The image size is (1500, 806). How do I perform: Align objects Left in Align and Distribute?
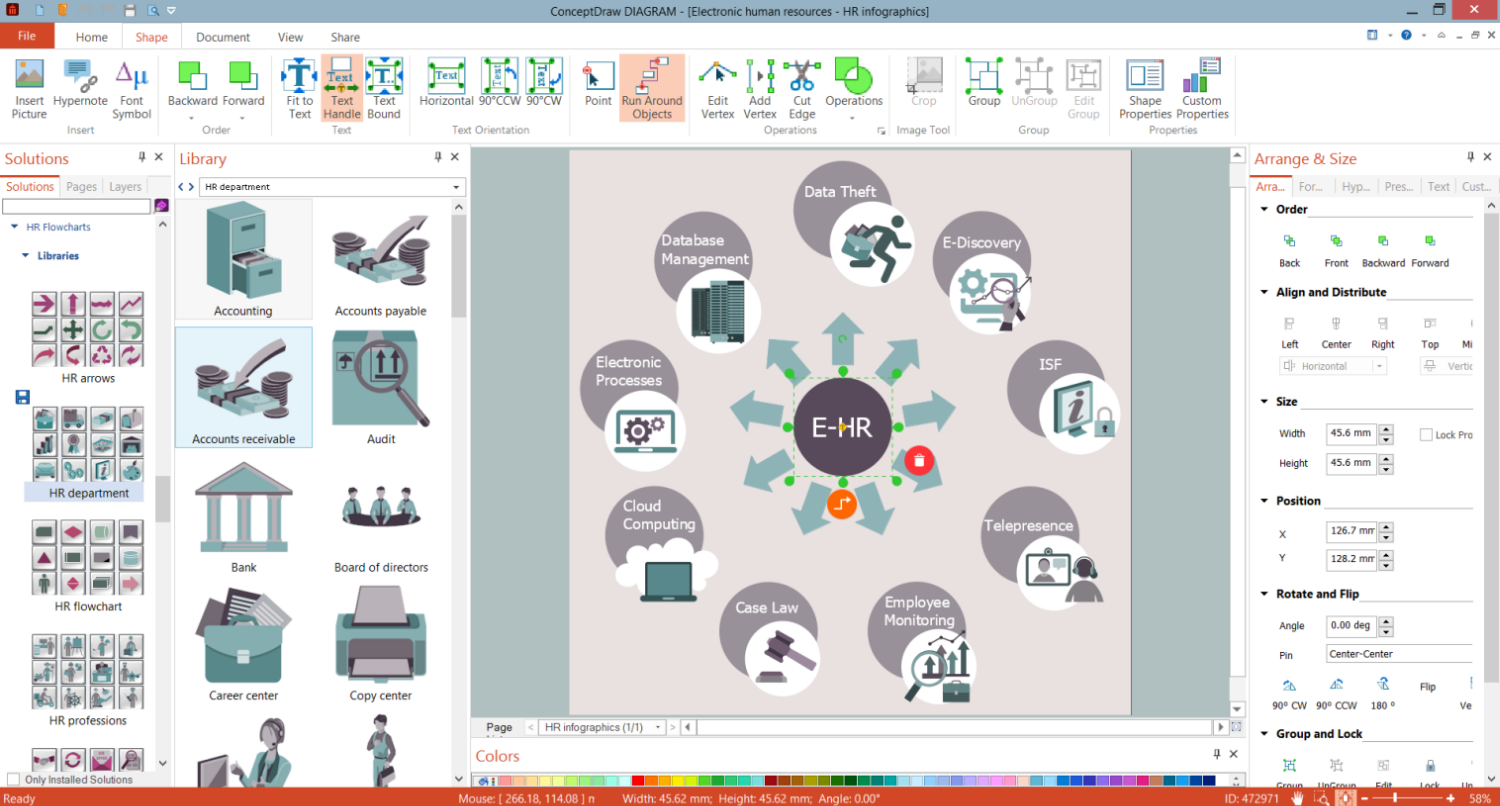[1290, 332]
